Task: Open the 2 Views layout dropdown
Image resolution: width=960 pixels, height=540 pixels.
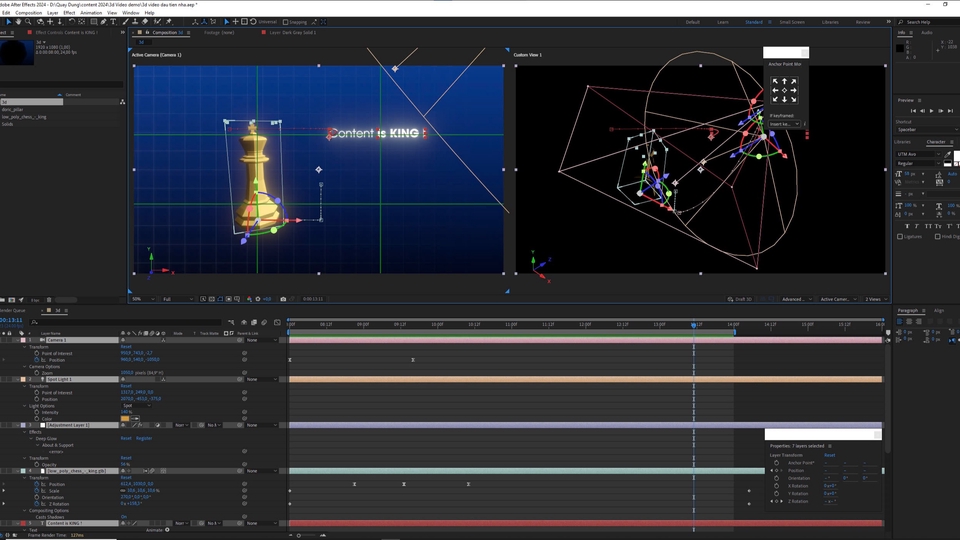Action: [876, 299]
